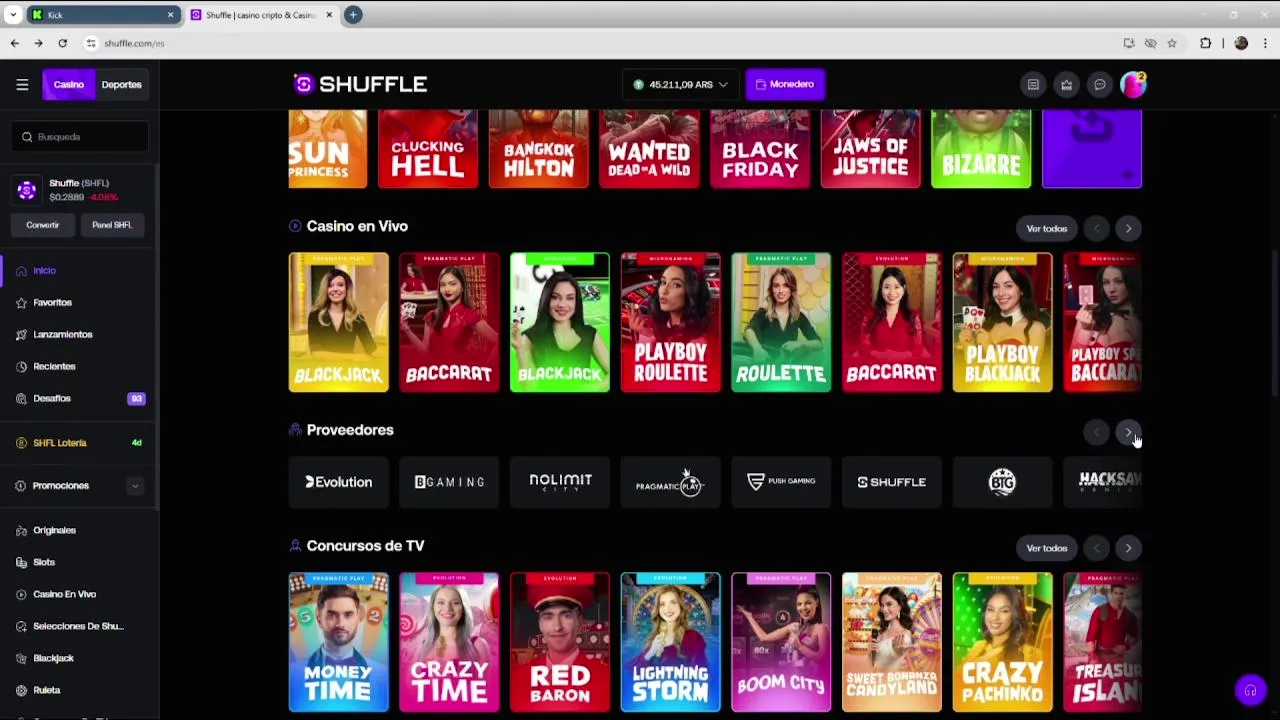Open the live support headset button
The width and height of the screenshot is (1280, 720).
[x=1250, y=690]
